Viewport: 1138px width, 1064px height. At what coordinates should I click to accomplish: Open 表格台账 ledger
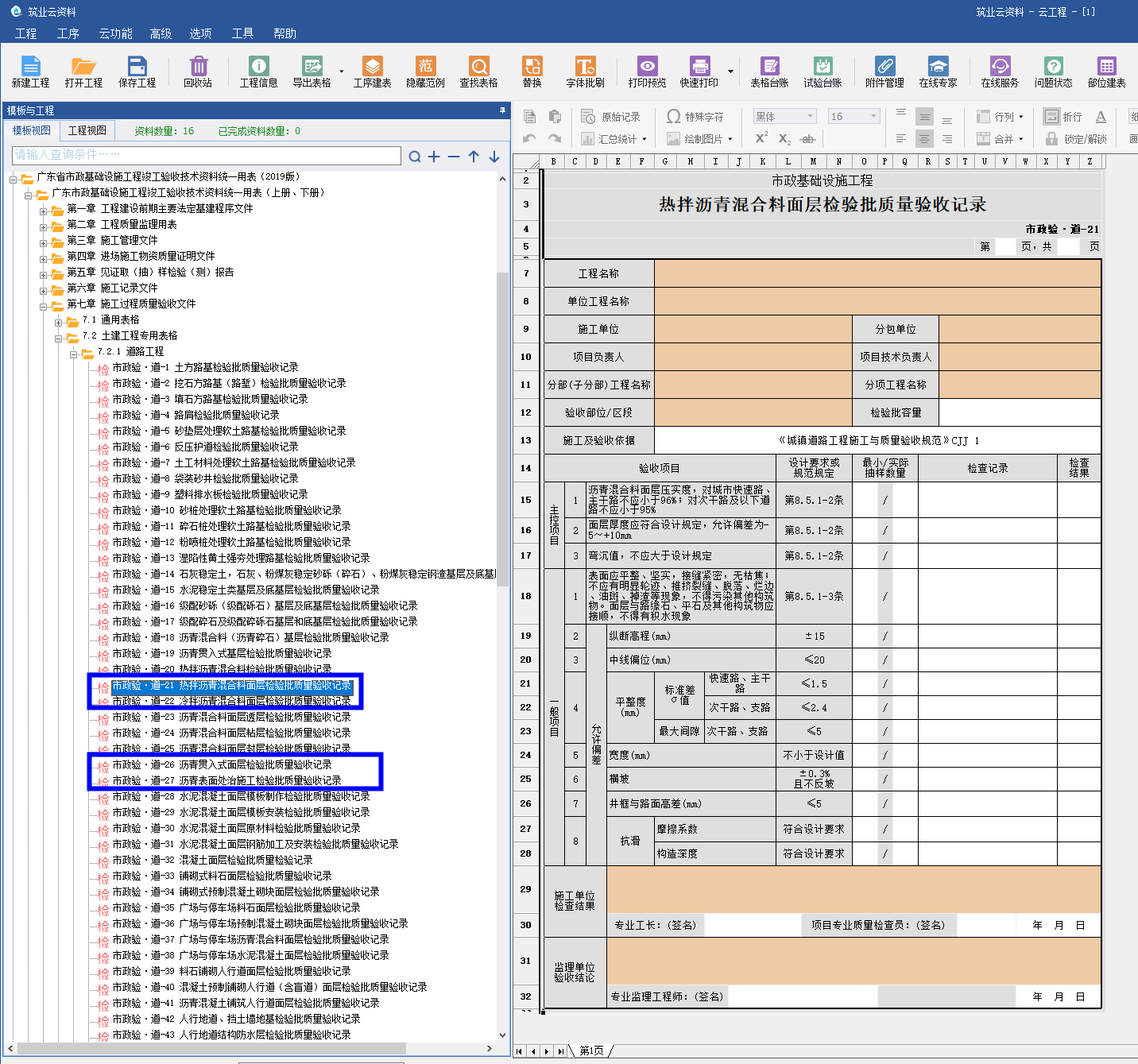point(769,72)
